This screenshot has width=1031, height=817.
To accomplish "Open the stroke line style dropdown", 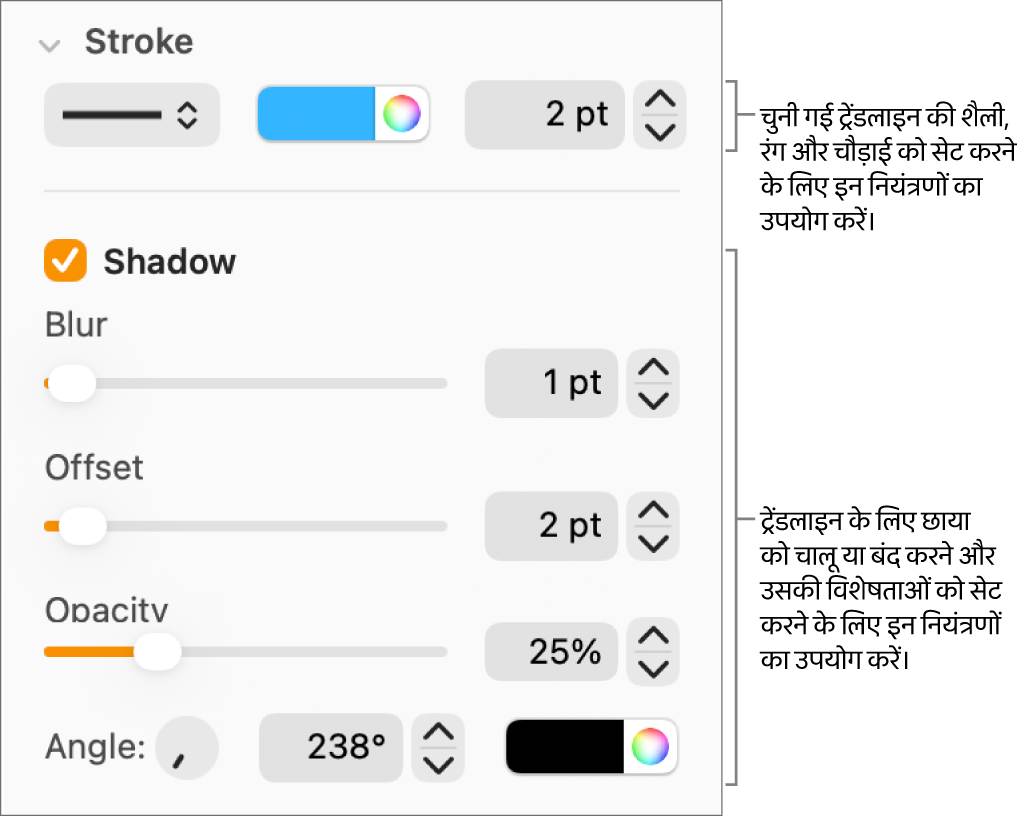I will [131, 115].
